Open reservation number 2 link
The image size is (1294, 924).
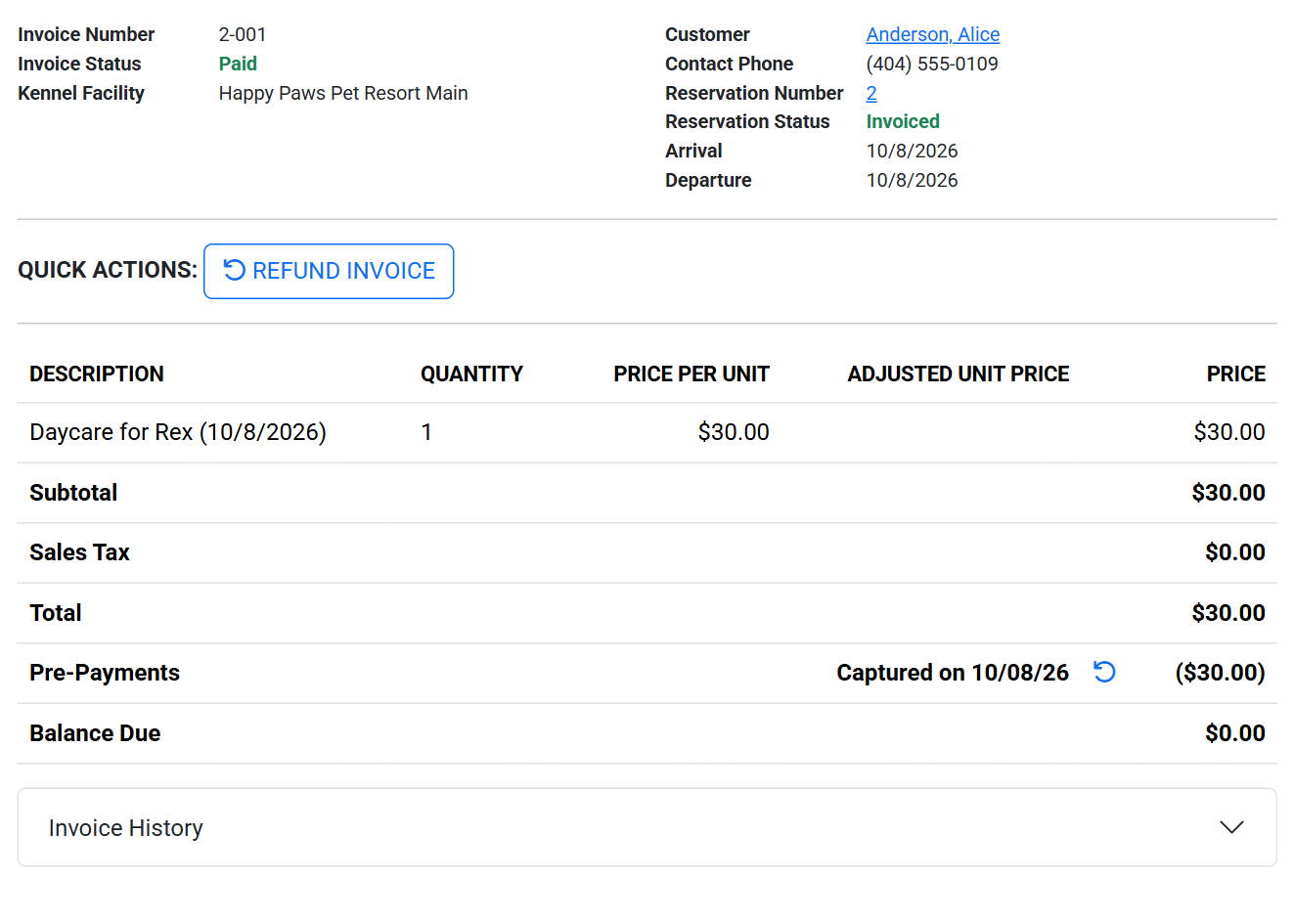(870, 93)
